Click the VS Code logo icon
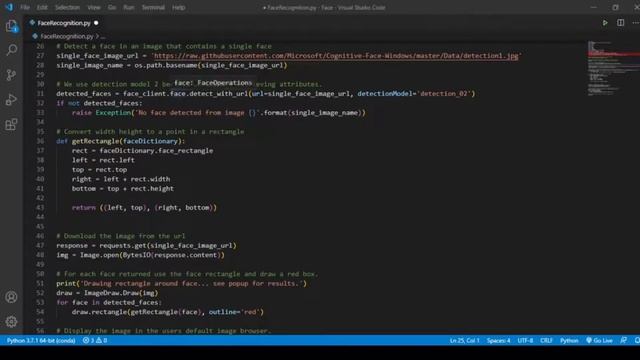The height and width of the screenshot is (360, 640). tap(9, 7)
